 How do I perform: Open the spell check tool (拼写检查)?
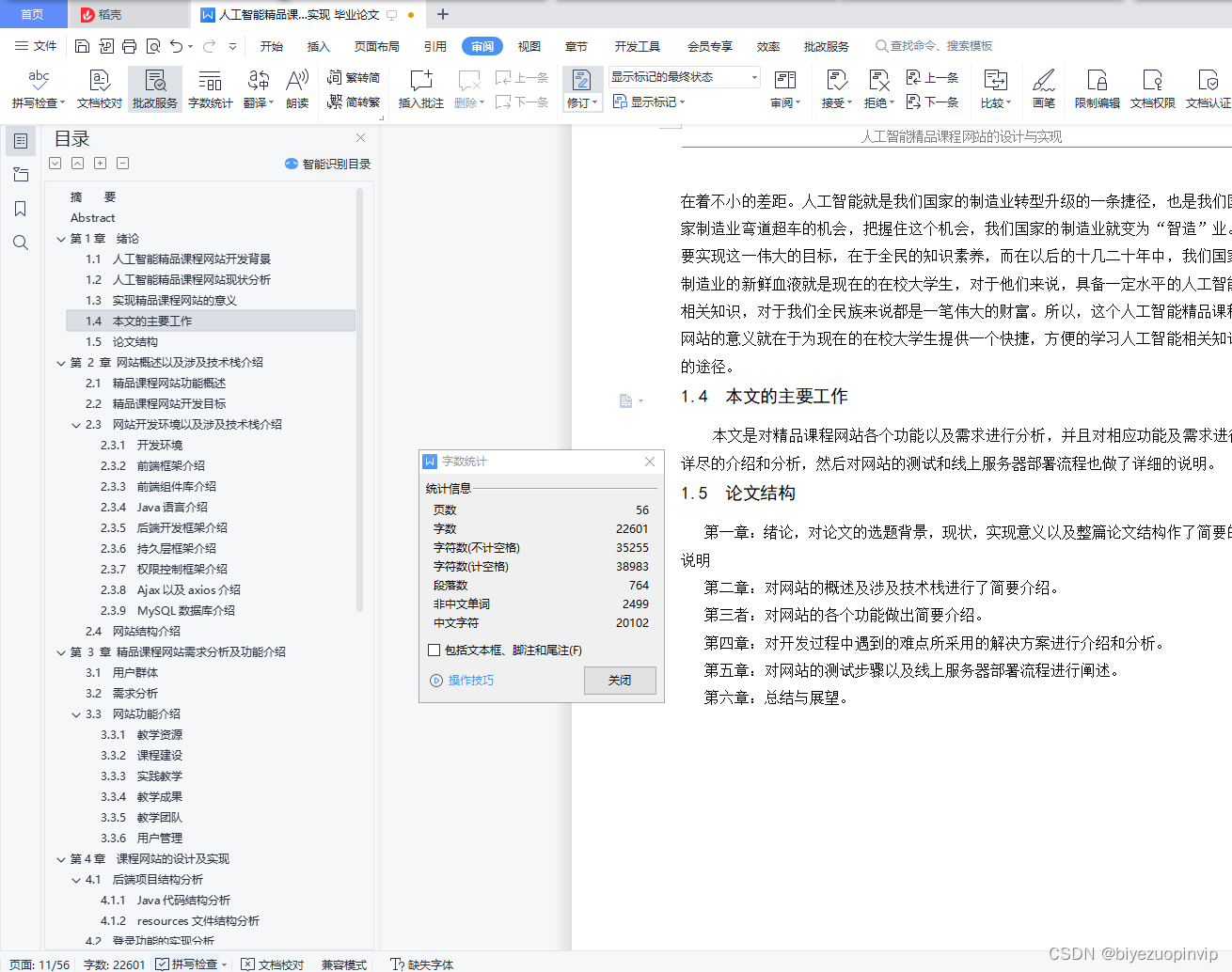click(38, 89)
